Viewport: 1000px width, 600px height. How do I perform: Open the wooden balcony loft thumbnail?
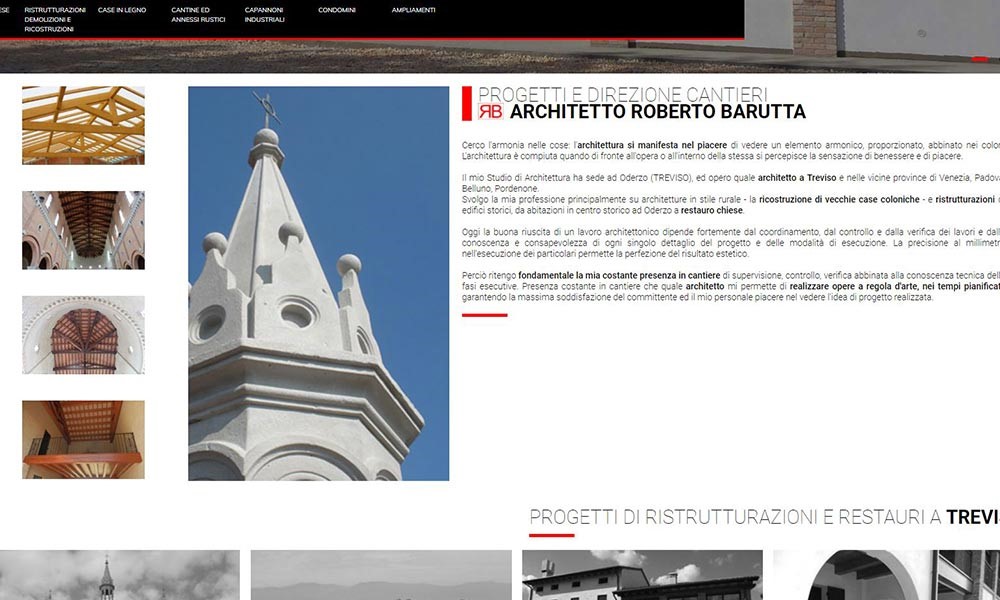84,439
